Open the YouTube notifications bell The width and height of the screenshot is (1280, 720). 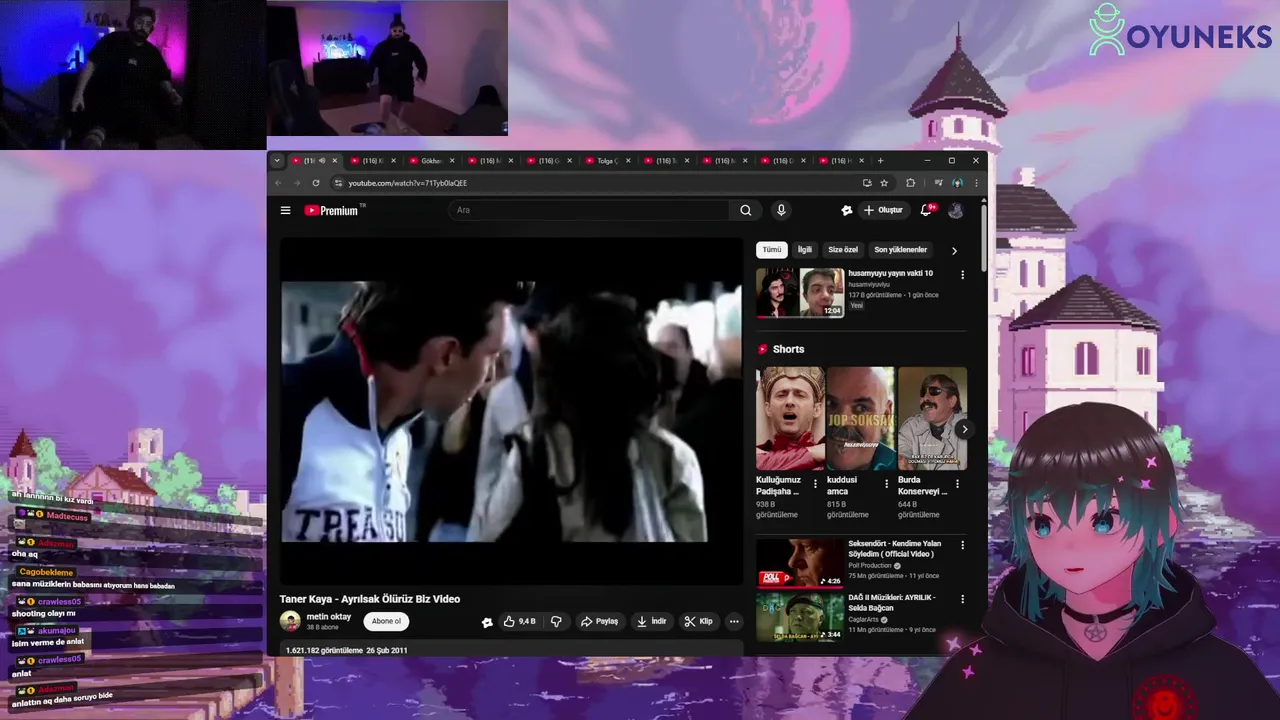coord(926,210)
